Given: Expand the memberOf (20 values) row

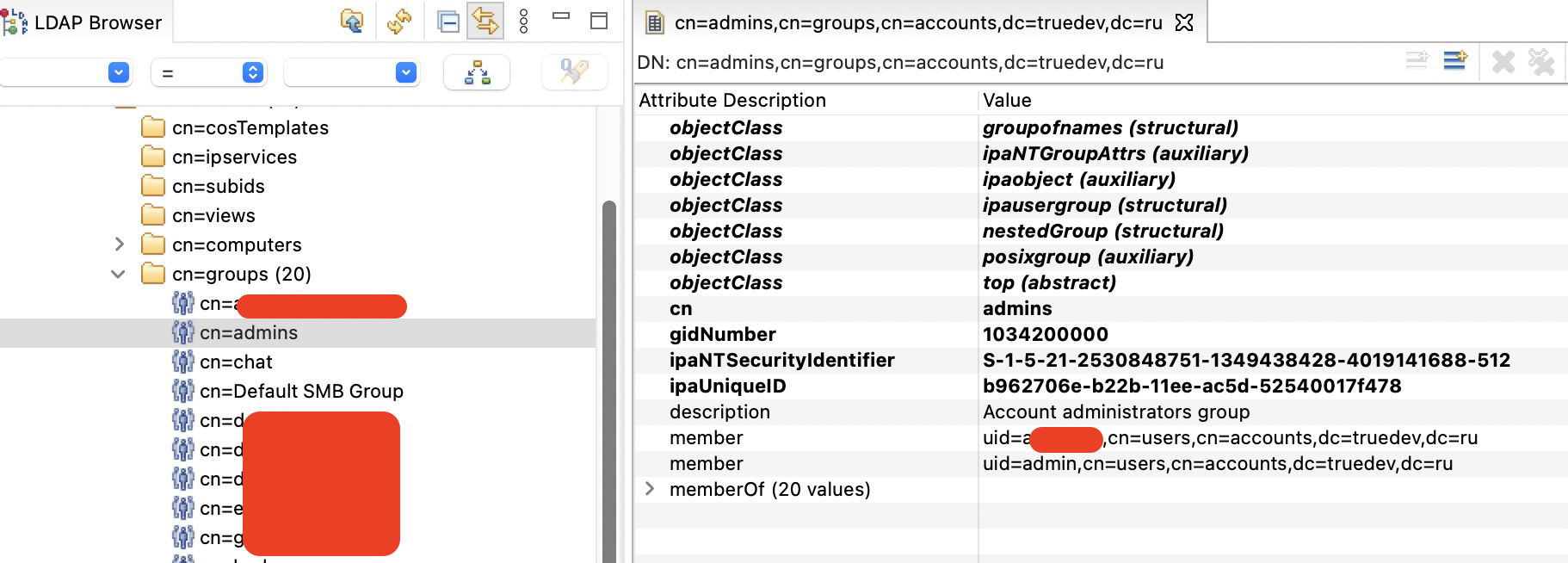Looking at the screenshot, I should click(x=650, y=489).
